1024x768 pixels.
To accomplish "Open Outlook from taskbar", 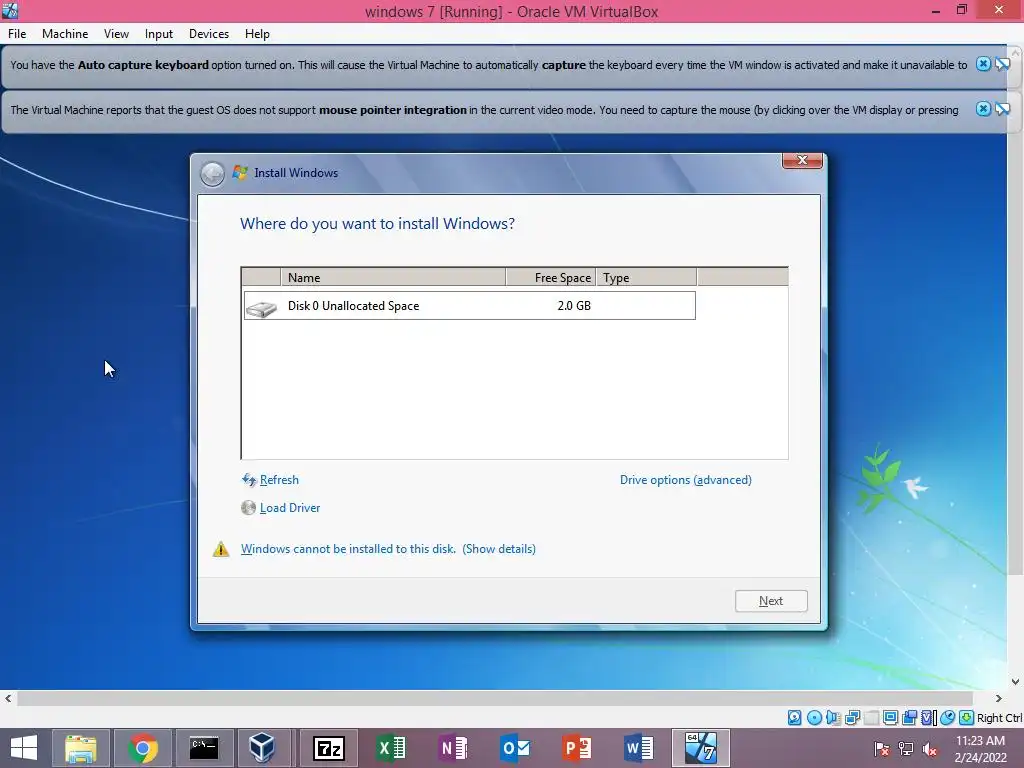I will [515, 748].
